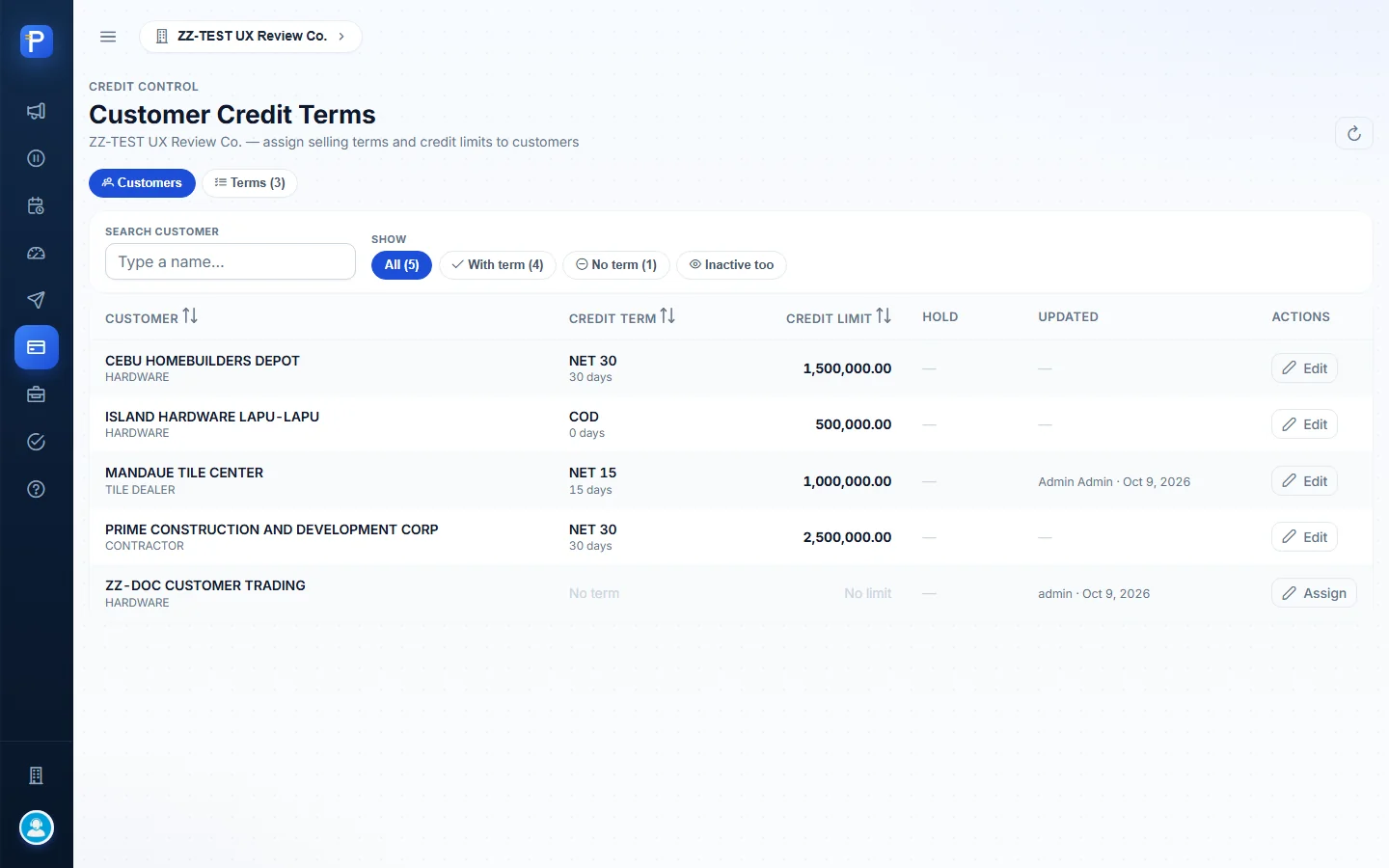This screenshot has height=868, width=1389.
Task: Sort by Credit Limit column arrows
Action: (884, 316)
